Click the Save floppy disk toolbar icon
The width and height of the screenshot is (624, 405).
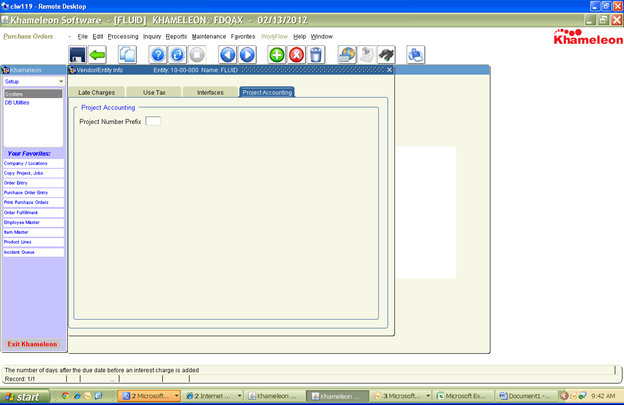coord(78,55)
